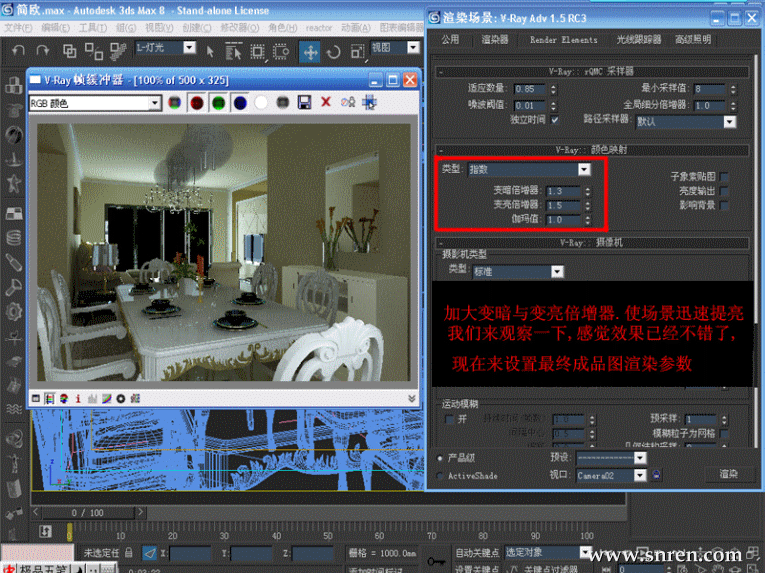Switch to alpha channel white circle

point(261,102)
